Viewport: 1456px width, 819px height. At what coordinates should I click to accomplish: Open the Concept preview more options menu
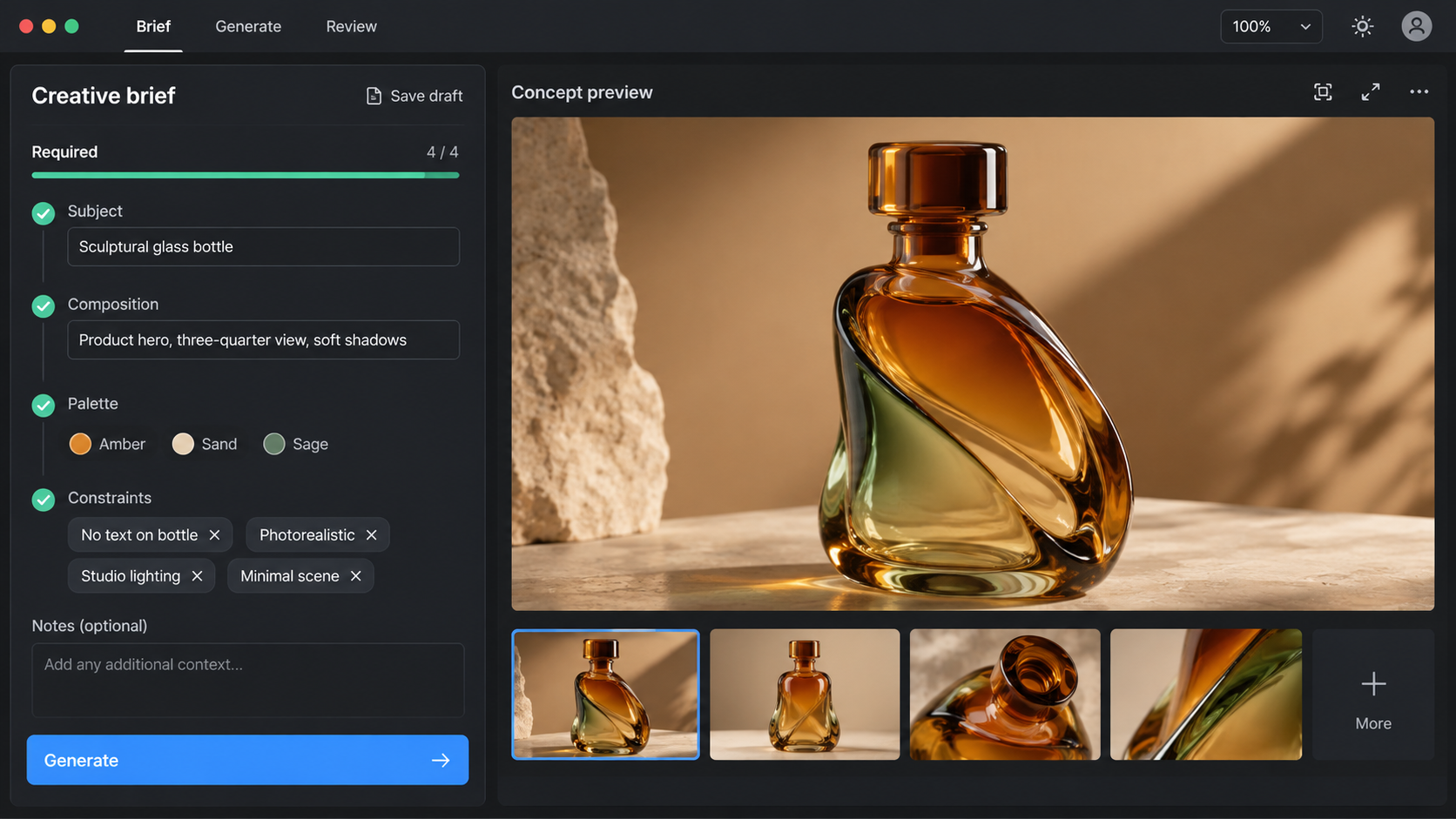tap(1419, 91)
